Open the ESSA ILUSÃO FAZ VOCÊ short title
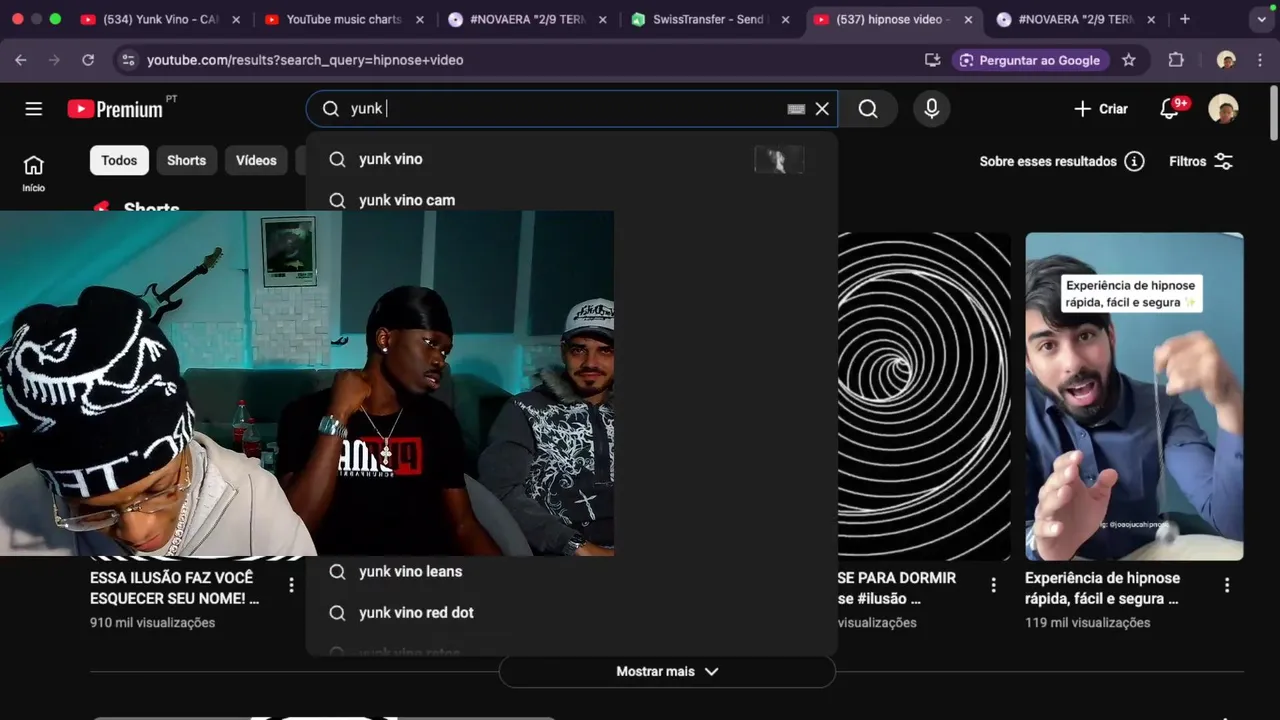 pos(174,588)
